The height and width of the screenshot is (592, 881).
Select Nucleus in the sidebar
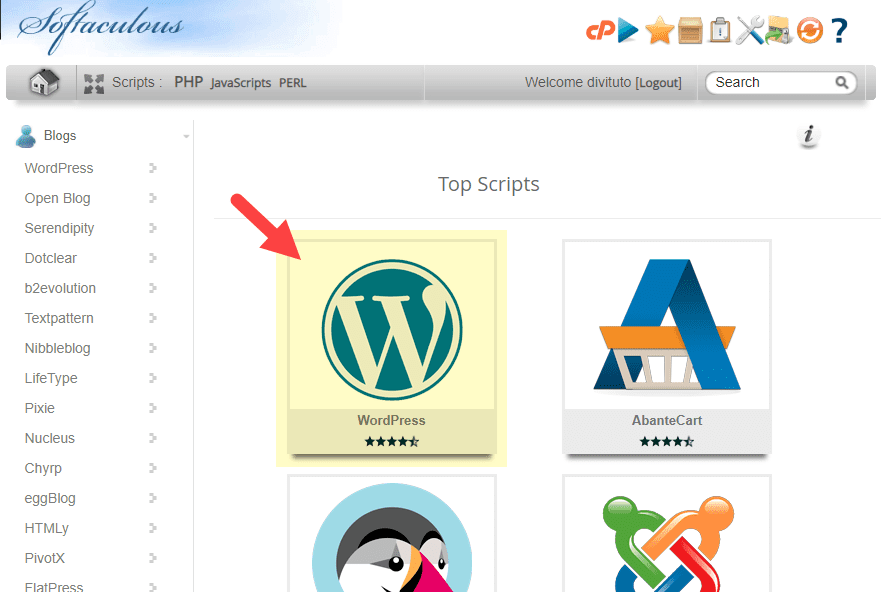coord(49,438)
